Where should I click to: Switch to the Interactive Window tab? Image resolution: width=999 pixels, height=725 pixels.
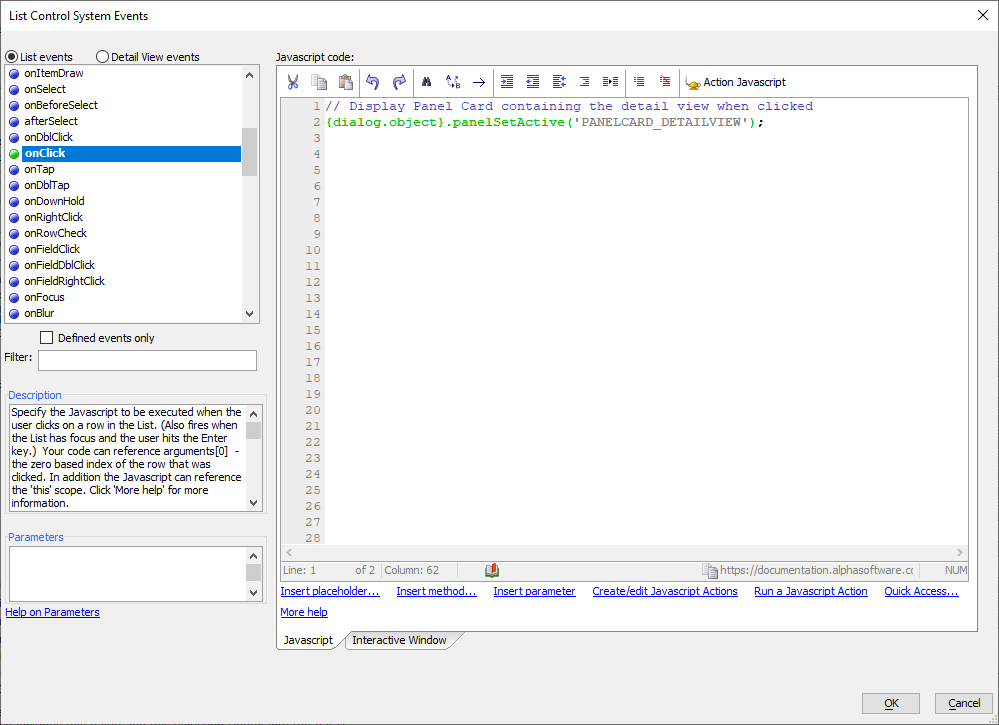(399, 640)
